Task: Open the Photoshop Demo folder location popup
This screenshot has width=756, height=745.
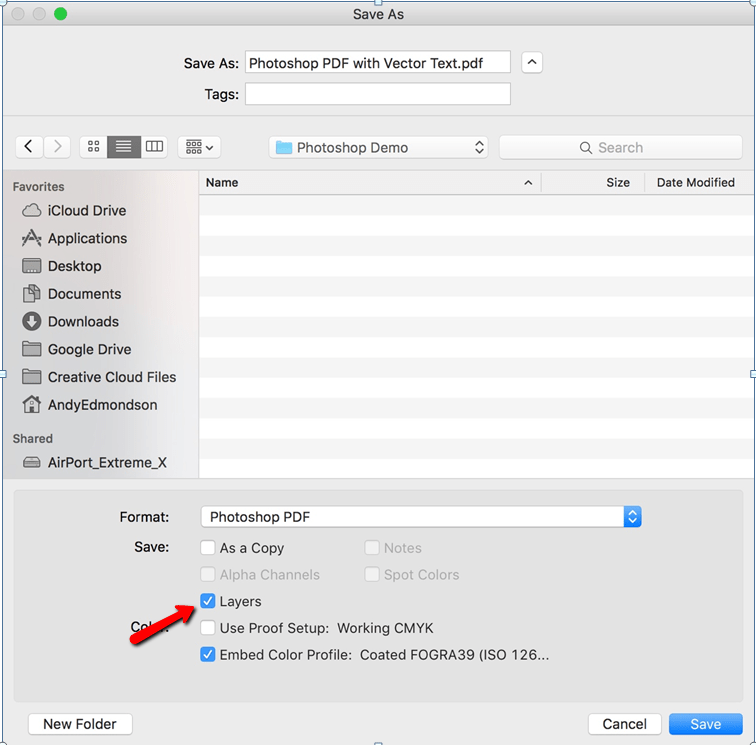Action: coord(378,147)
